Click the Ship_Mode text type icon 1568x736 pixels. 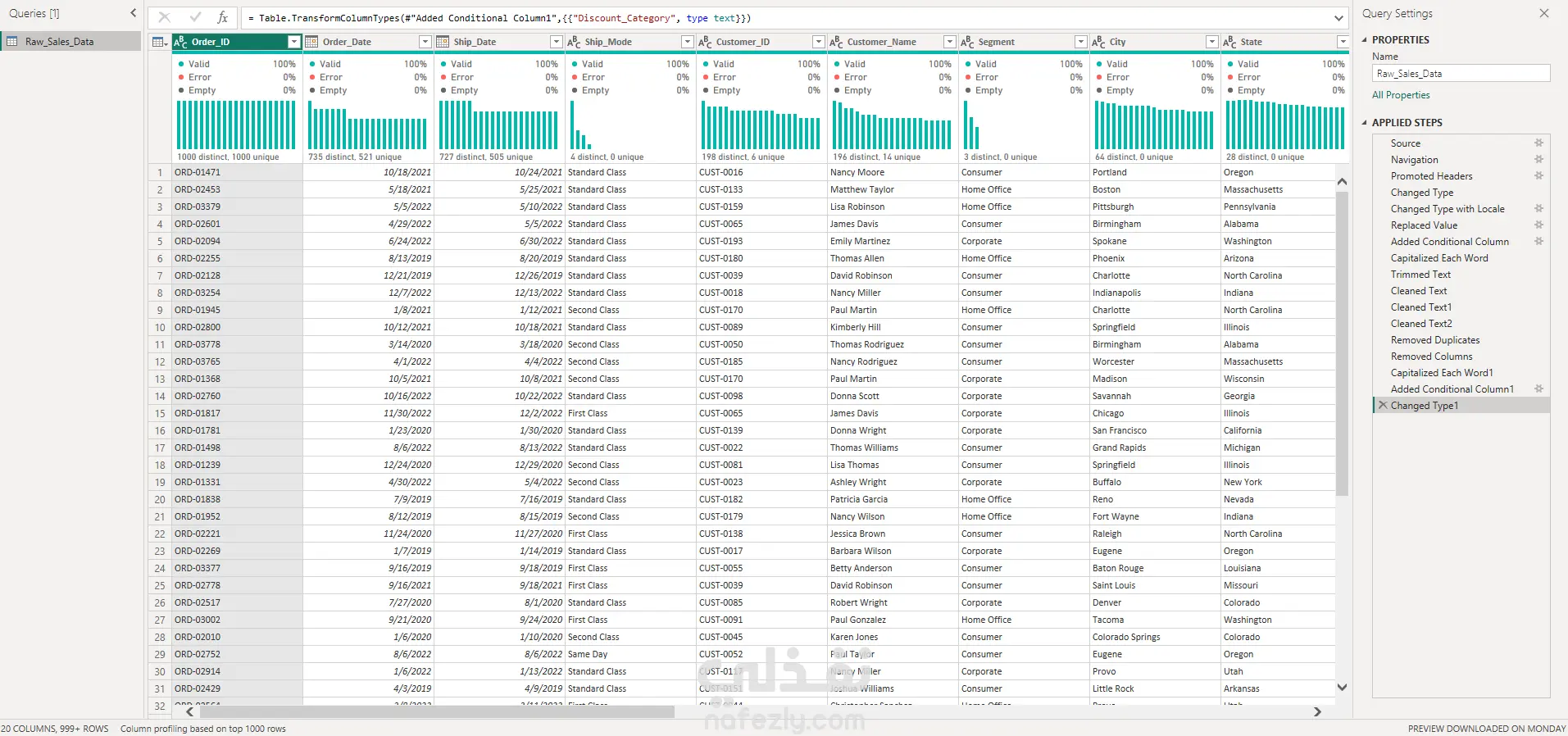click(574, 42)
